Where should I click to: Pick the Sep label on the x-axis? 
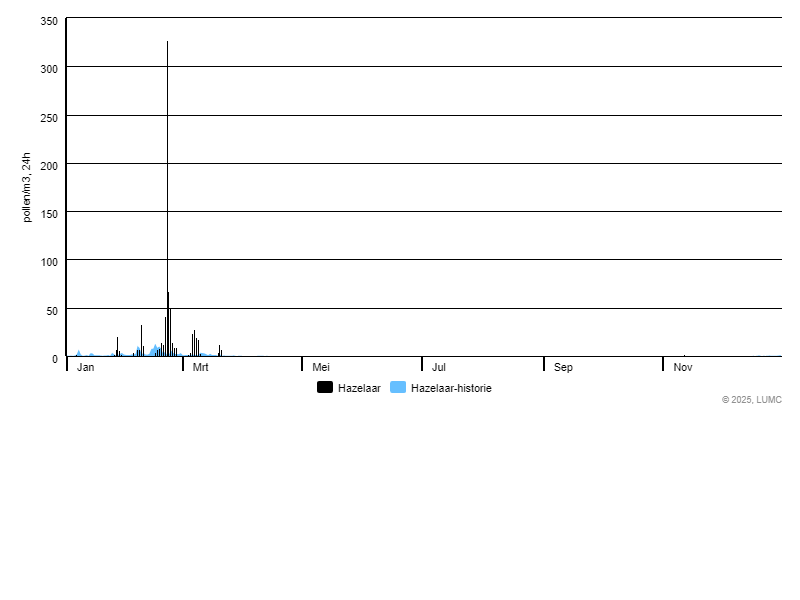[563, 368]
